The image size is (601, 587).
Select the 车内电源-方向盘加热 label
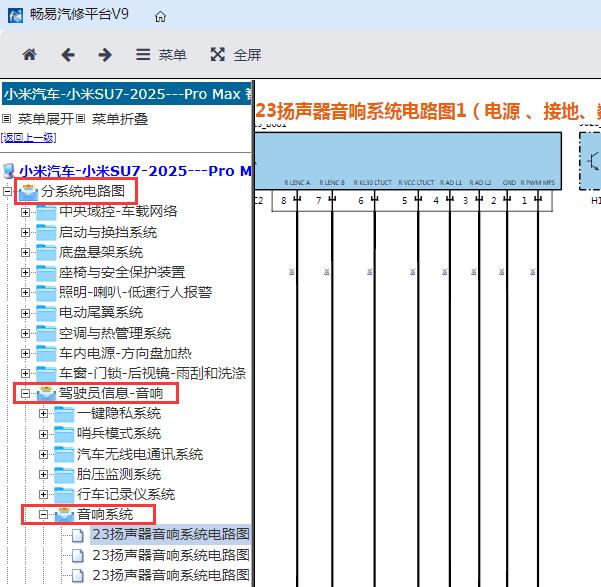coord(125,353)
